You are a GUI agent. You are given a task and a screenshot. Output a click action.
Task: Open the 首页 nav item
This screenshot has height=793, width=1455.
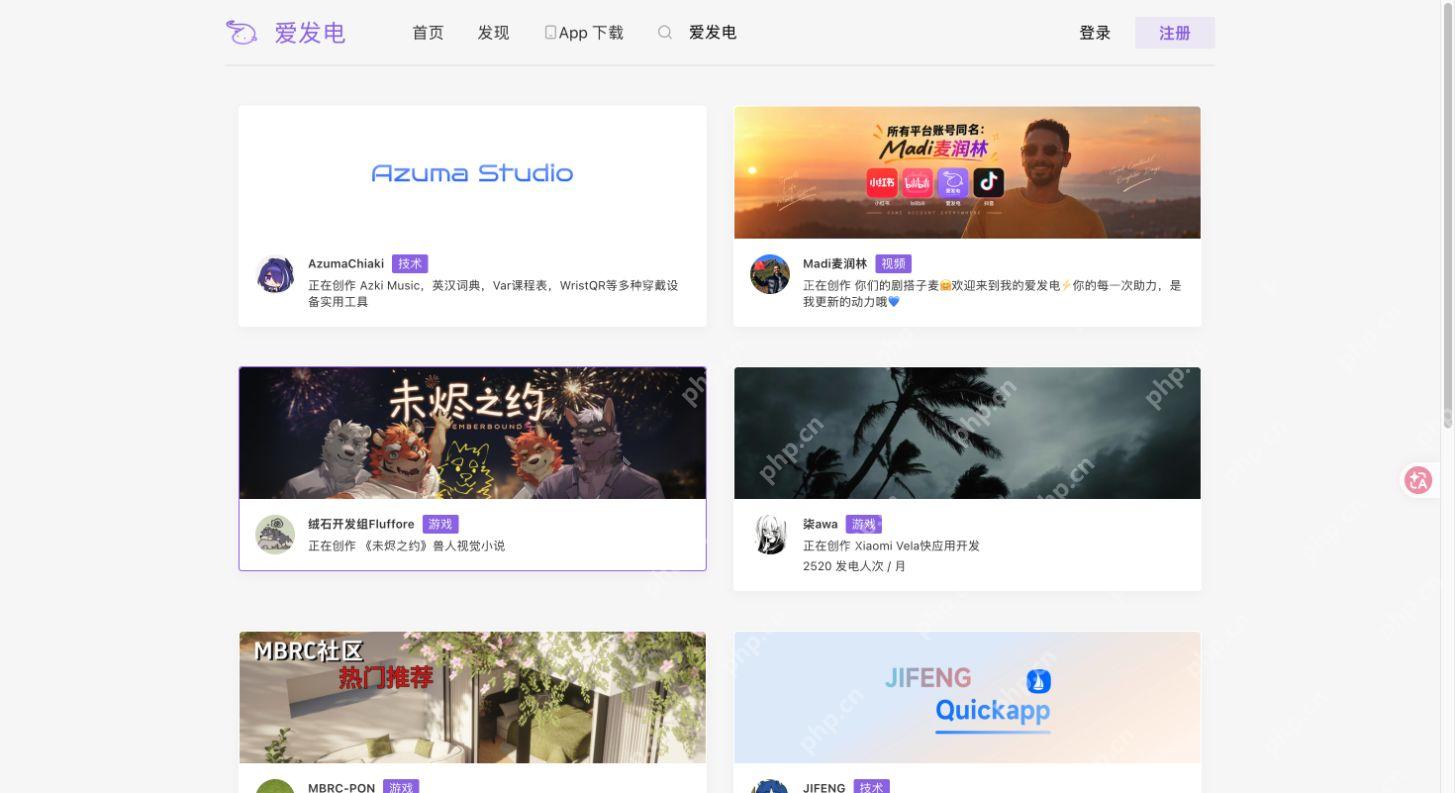(x=428, y=33)
